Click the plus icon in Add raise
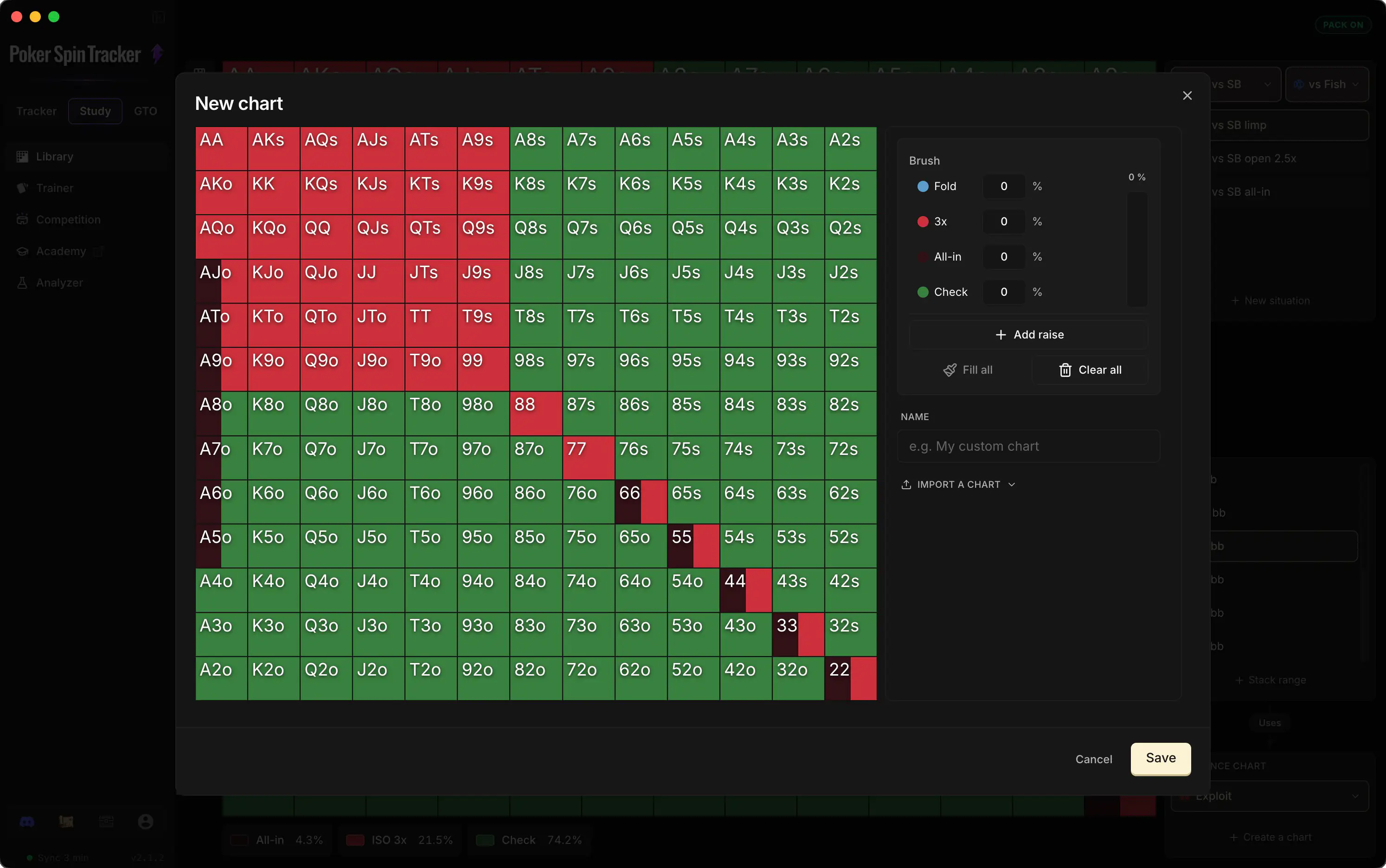 [1001, 335]
